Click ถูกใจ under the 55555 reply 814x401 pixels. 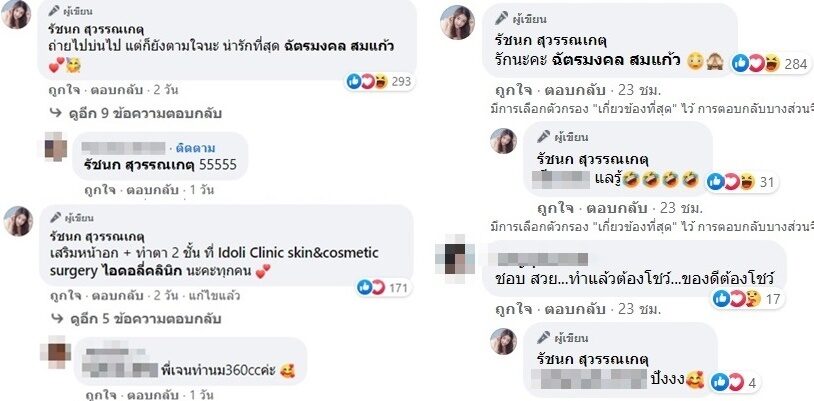(x=100, y=191)
